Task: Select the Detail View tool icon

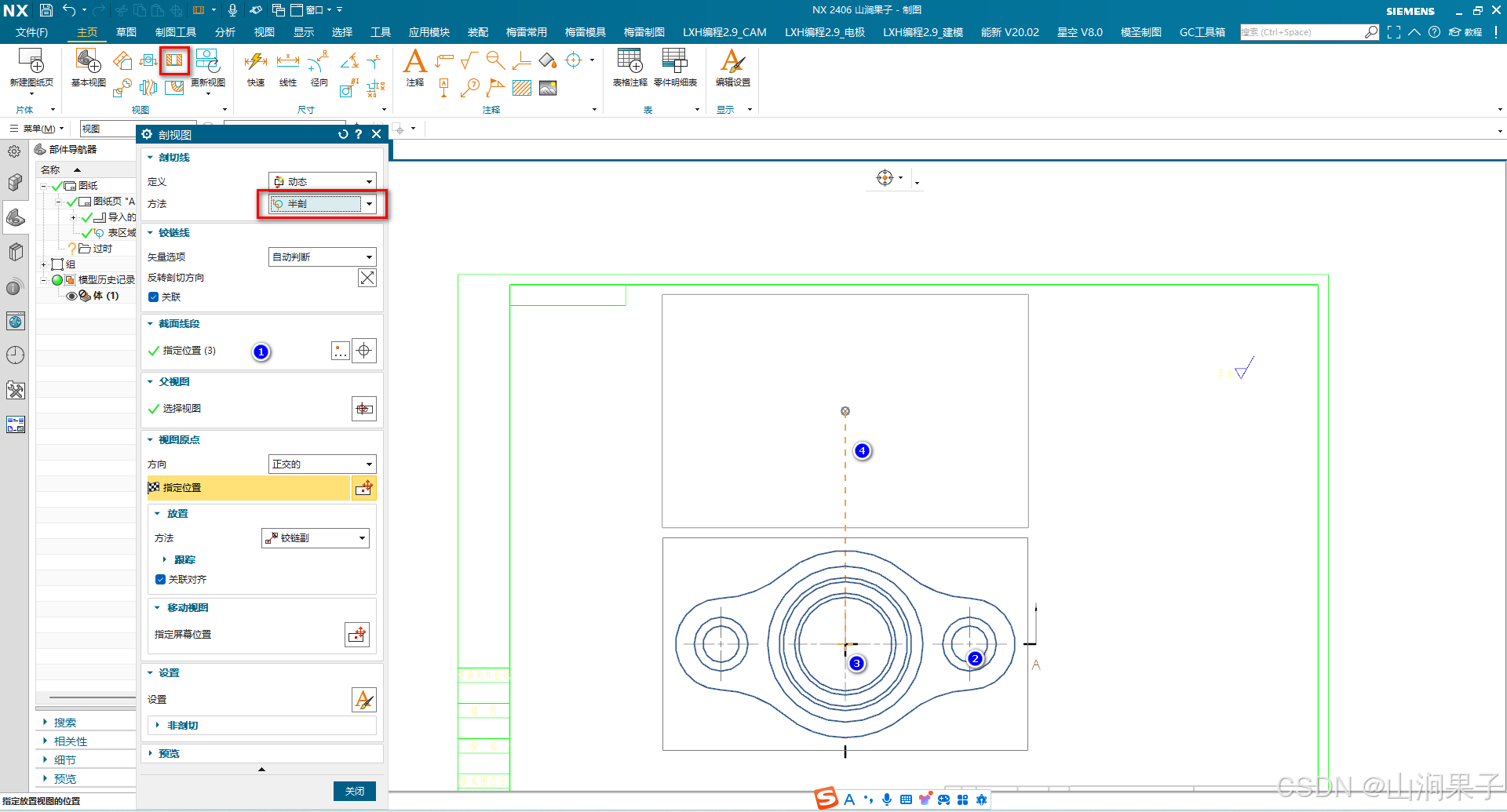Action: tap(122, 88)
